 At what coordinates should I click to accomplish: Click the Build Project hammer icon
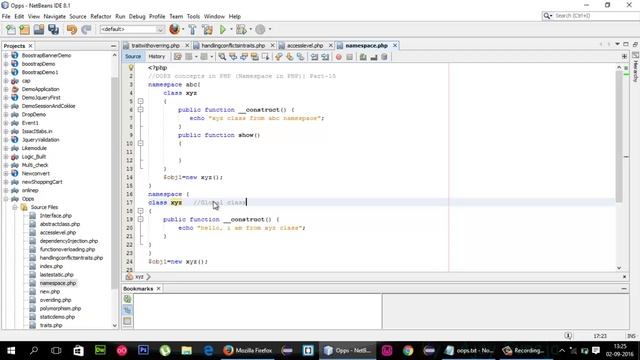192,29
